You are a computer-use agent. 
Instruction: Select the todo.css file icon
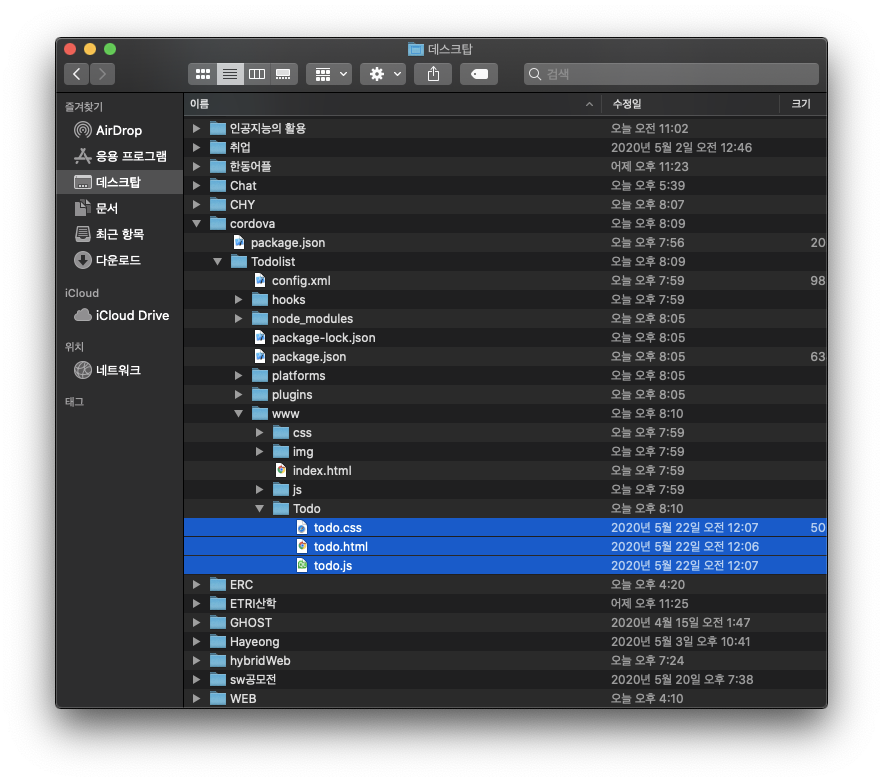point(302,528)
